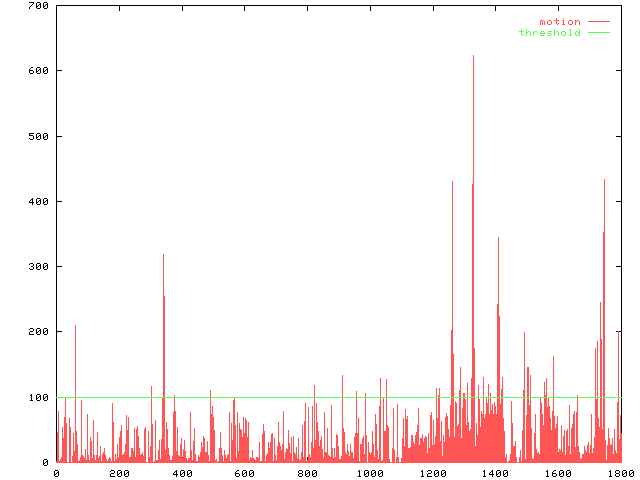Click the x-axis label 1800

tap(620, 474)
